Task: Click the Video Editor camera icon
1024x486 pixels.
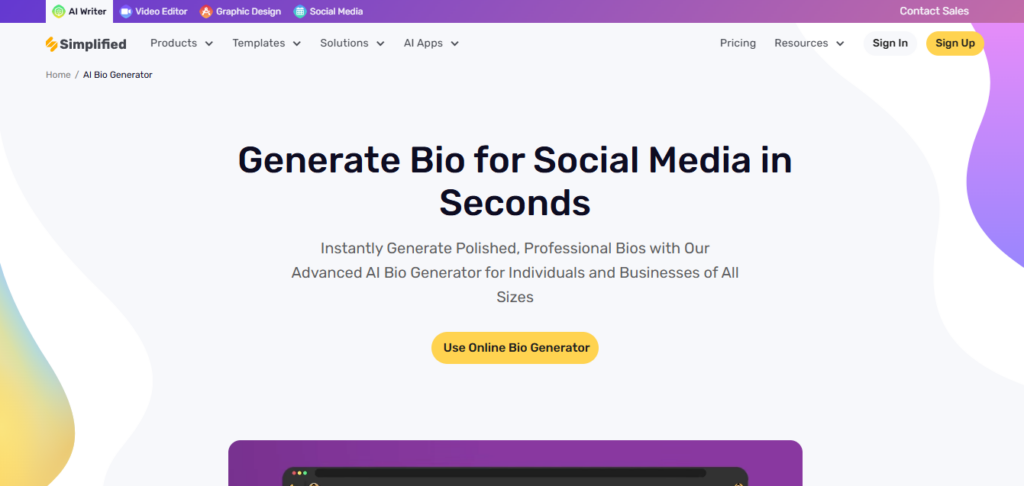Action: [125, 12]
